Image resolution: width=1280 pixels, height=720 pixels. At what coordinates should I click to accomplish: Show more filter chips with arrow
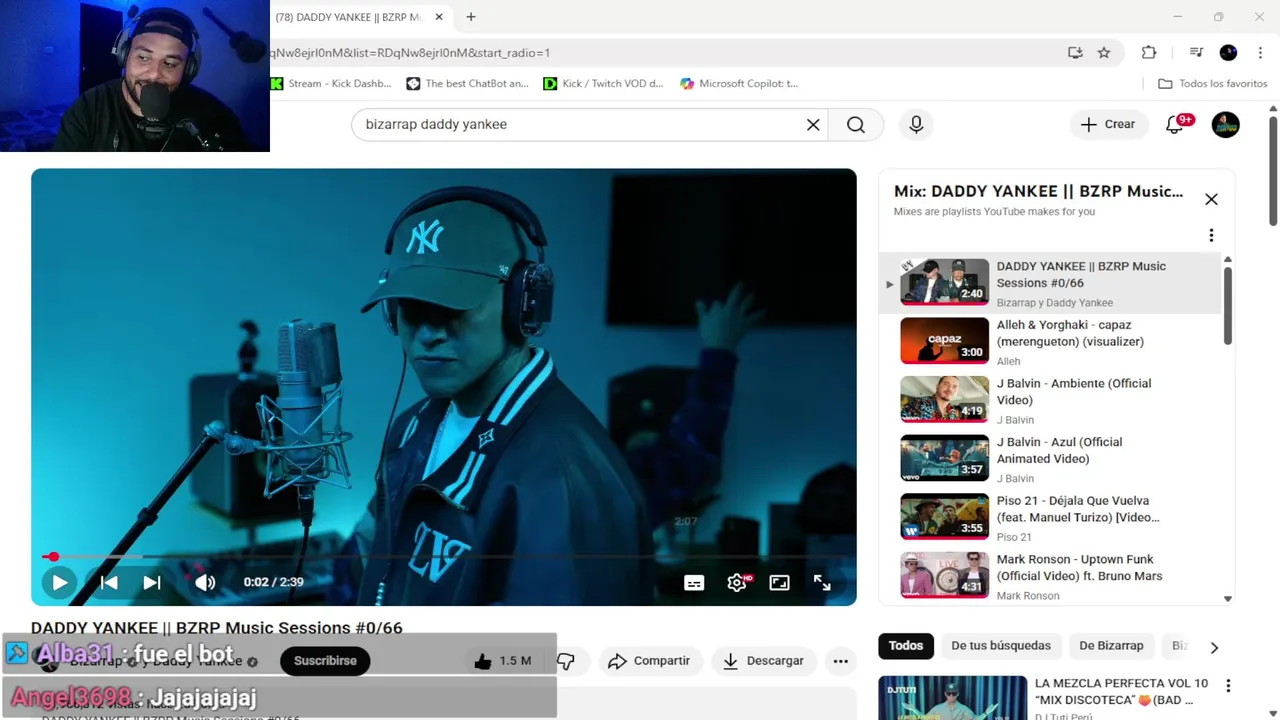(1214, 647)
